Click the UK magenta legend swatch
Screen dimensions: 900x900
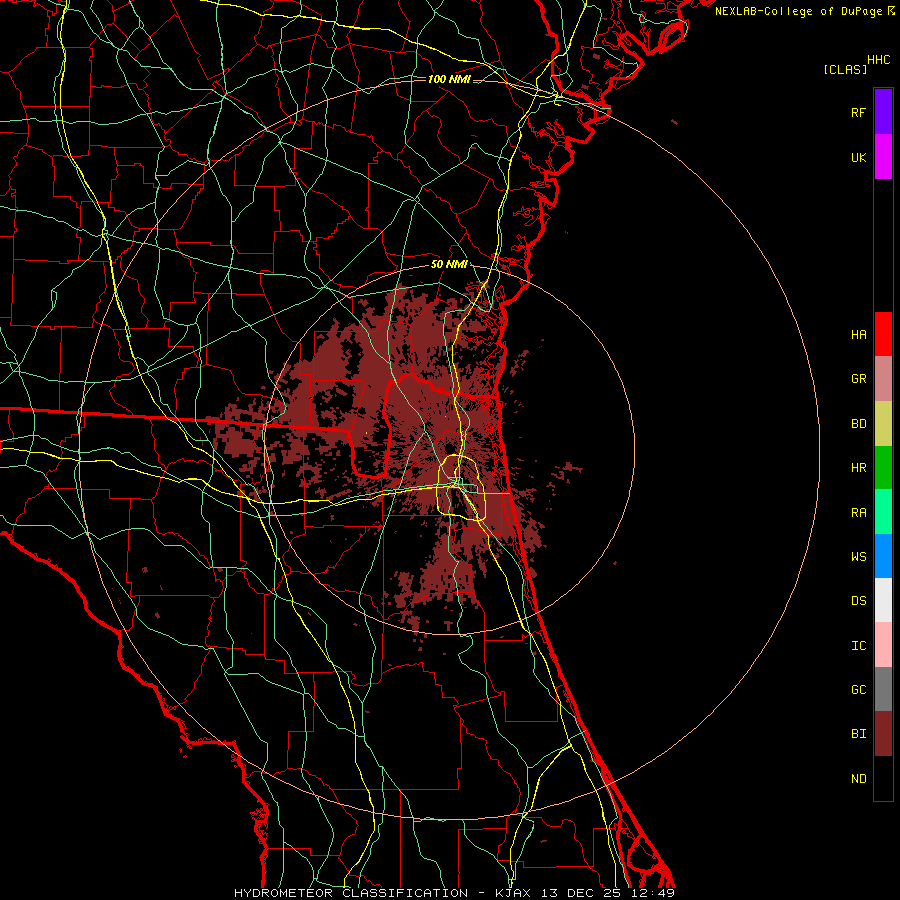[883, 157]
